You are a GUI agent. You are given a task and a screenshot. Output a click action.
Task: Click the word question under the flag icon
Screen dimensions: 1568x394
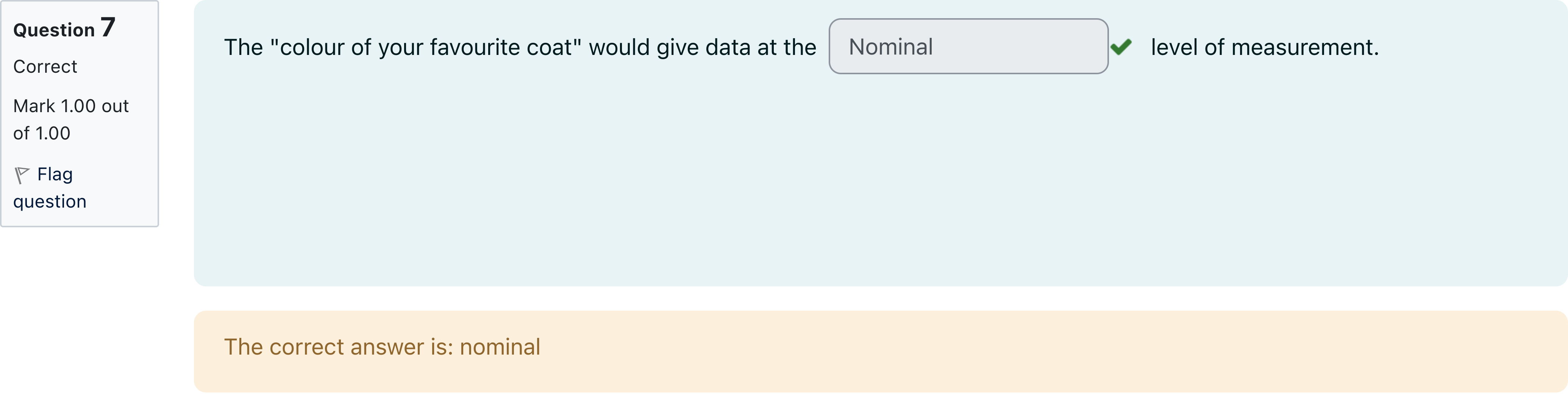pos(50,202)
